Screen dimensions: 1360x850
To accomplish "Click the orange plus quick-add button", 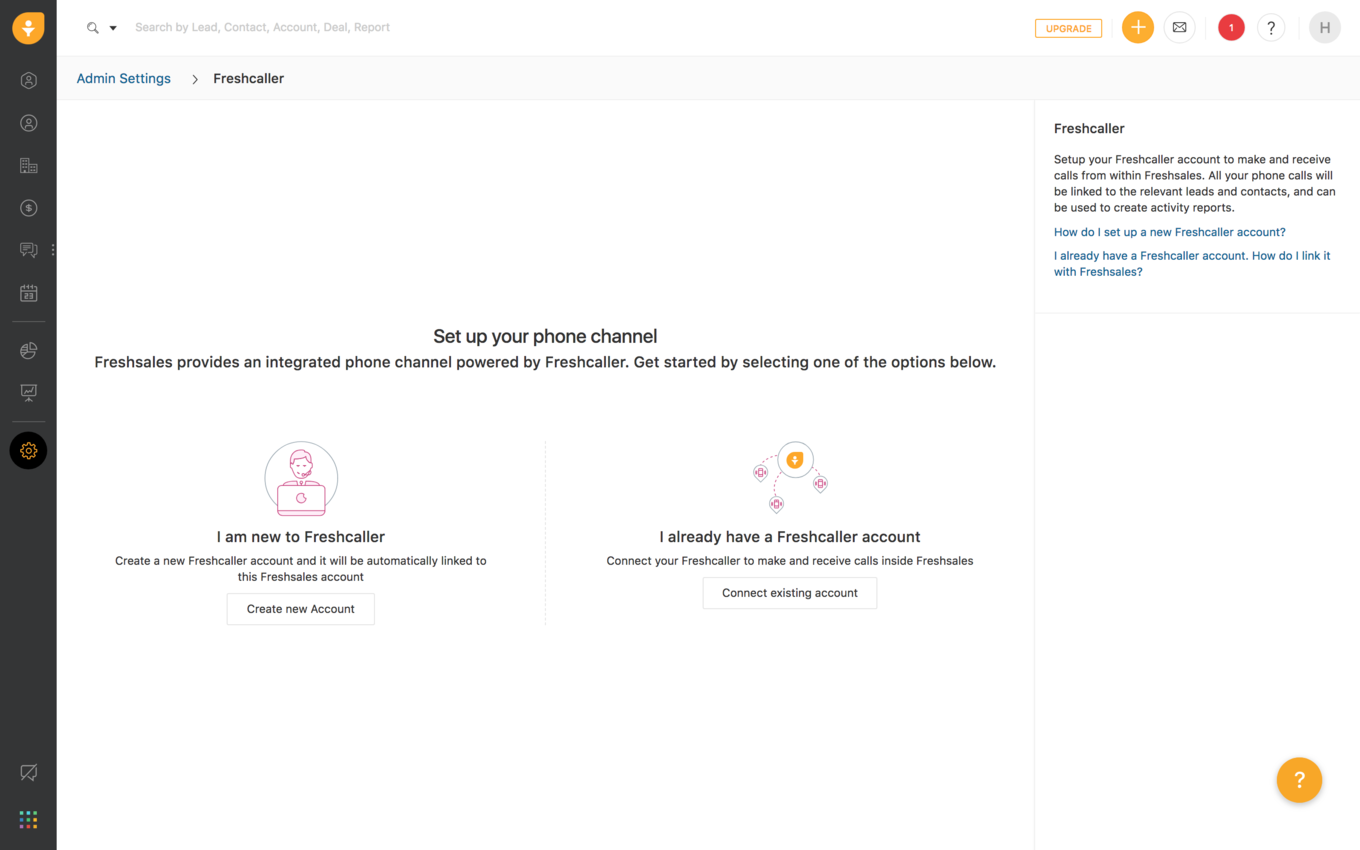I will pos(1137,28).
